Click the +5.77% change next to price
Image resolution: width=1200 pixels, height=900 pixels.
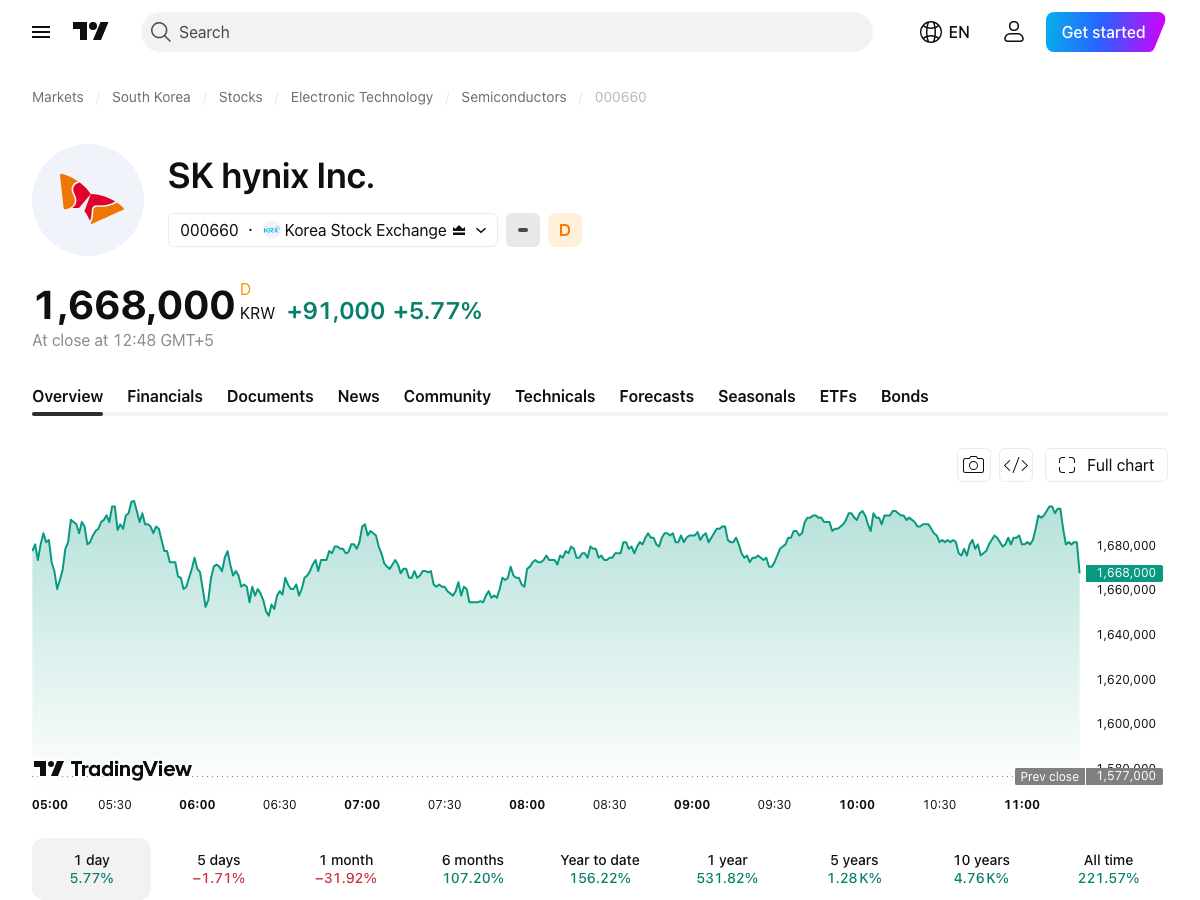pos(437,311)
